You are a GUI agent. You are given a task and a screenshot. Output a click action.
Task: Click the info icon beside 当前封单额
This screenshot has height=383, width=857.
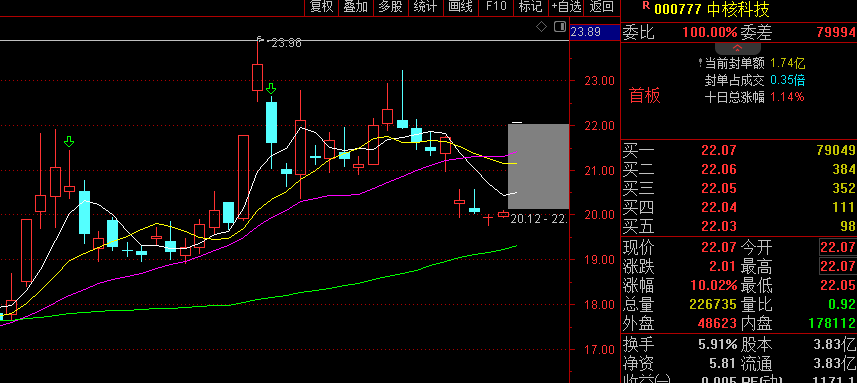coord(701,62)
